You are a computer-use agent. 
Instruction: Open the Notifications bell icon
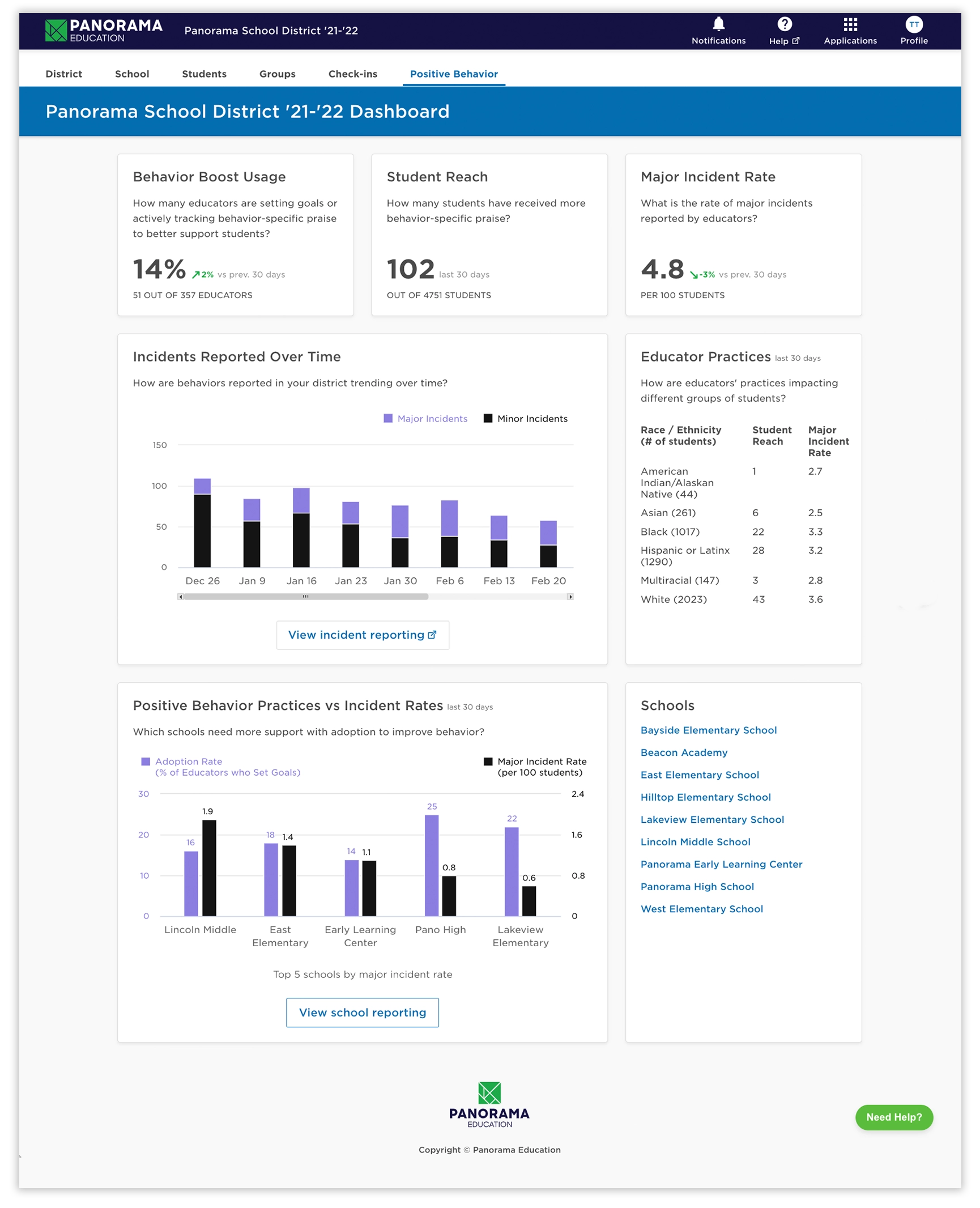(718, 24)
